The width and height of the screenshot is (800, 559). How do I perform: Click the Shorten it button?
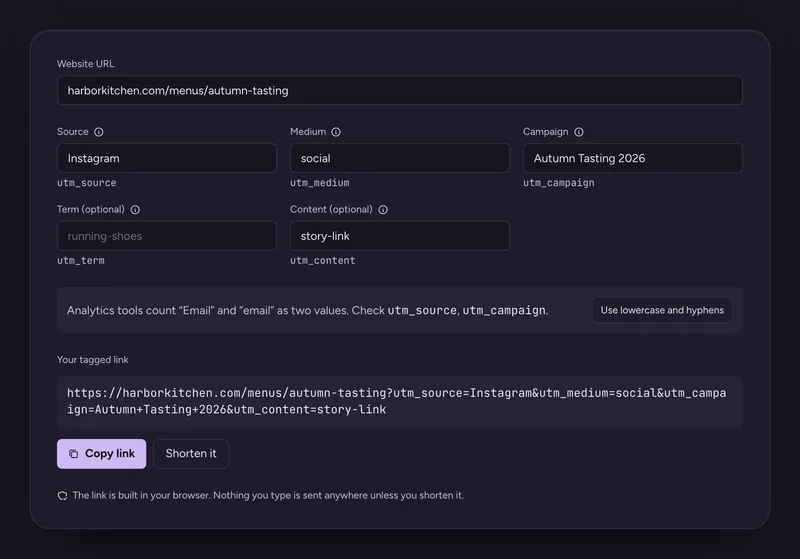(x=191, y=453)
